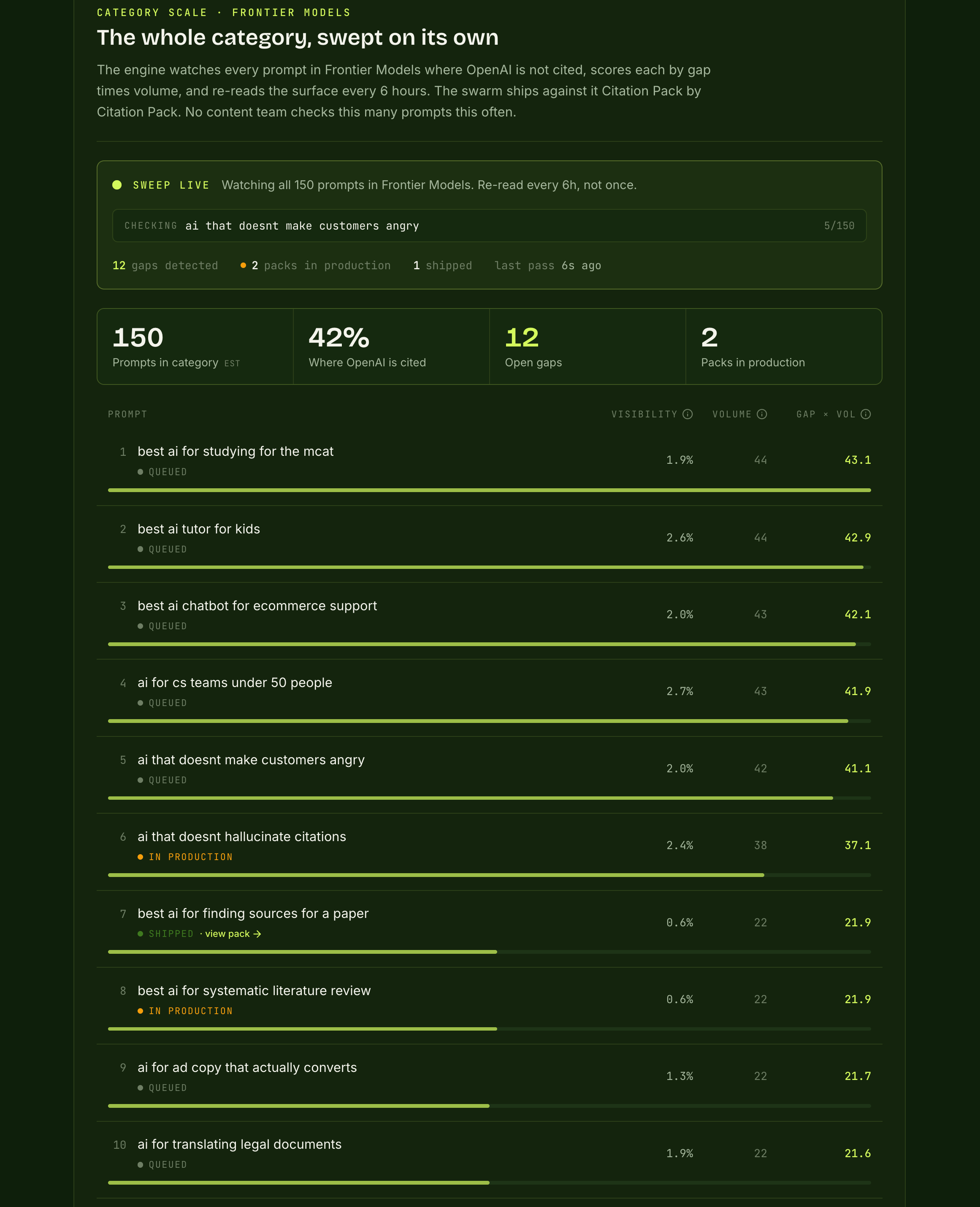Click the SHIPPED status label
Viewport: 980px width, 1207px height.
coord(171,934)
